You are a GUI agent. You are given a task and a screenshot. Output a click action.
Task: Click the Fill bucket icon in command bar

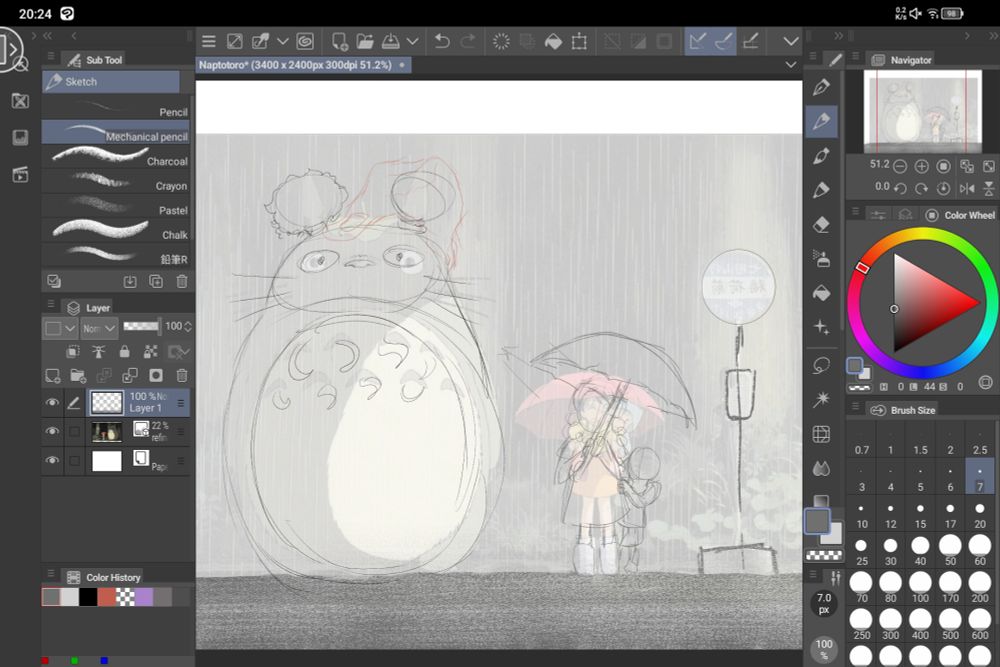click(553, 42)
